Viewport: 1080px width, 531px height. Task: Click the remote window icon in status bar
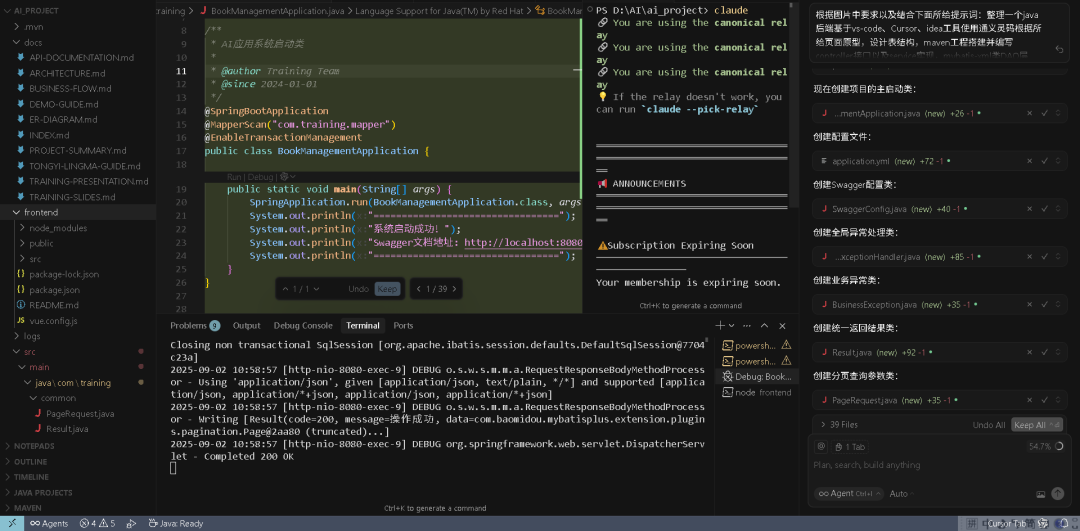point(12,523)
